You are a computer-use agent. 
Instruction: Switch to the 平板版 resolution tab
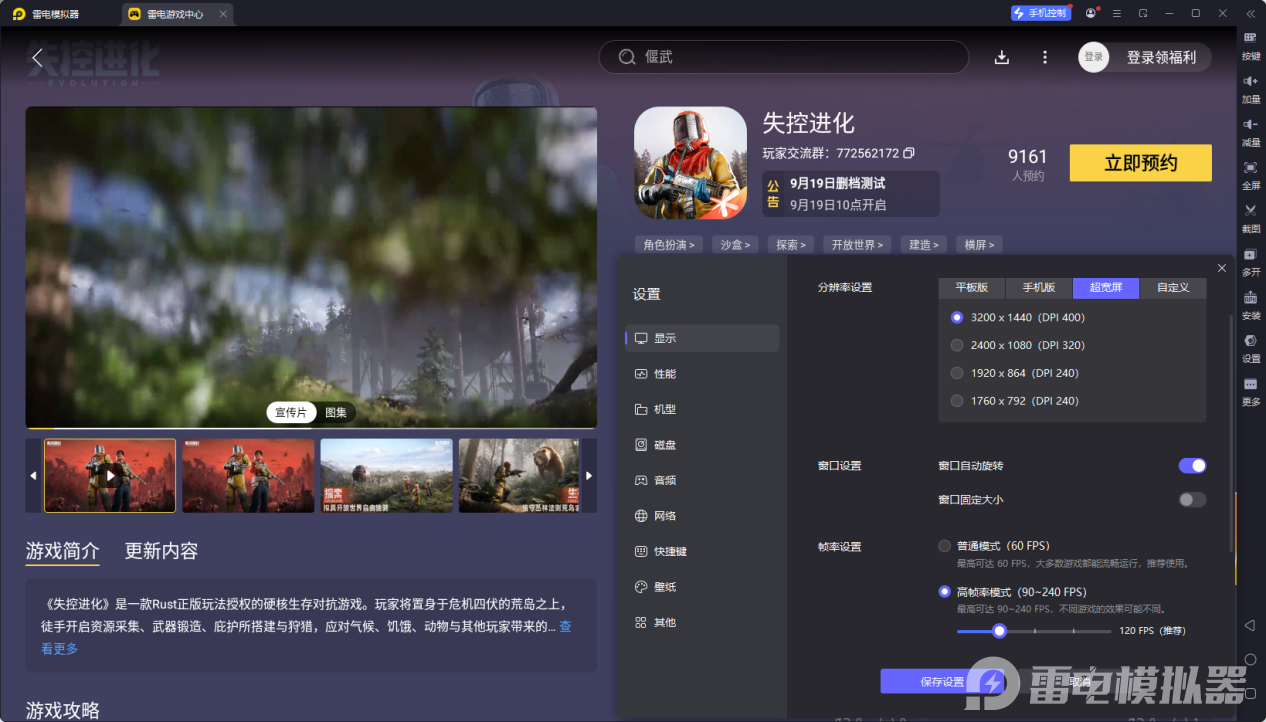[x=971, y=288]
